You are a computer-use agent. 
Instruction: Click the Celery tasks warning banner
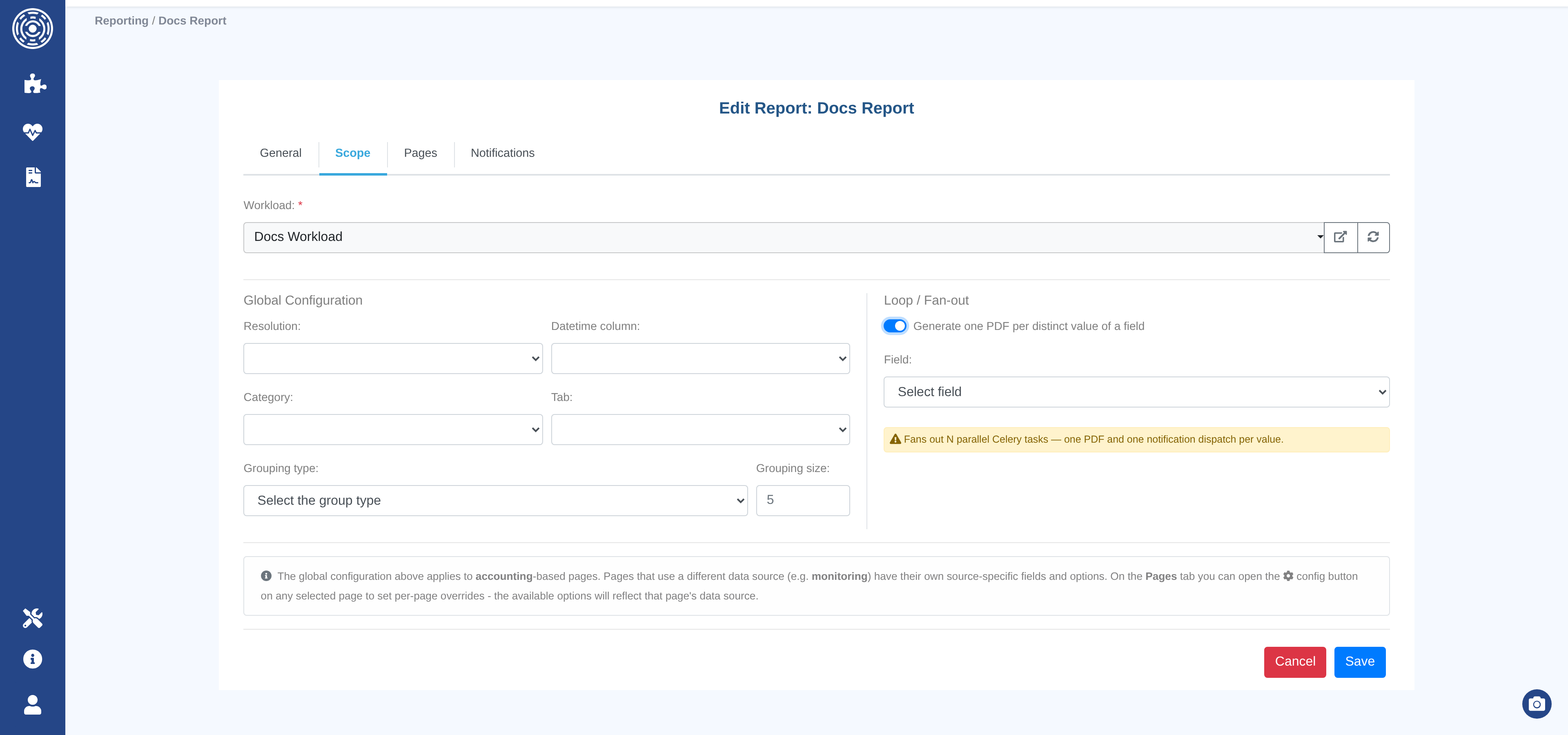point(1136,439)
